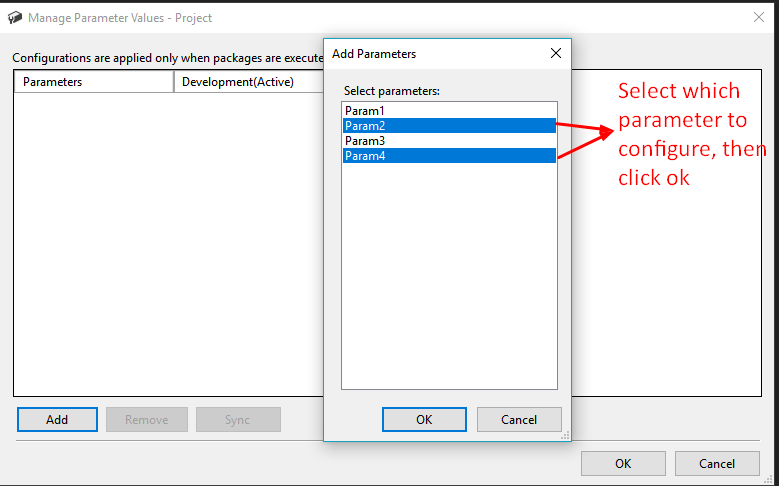Click the greyed-out Sync button
This screenshot has width=779, height=486.
(x=238, y=420)
